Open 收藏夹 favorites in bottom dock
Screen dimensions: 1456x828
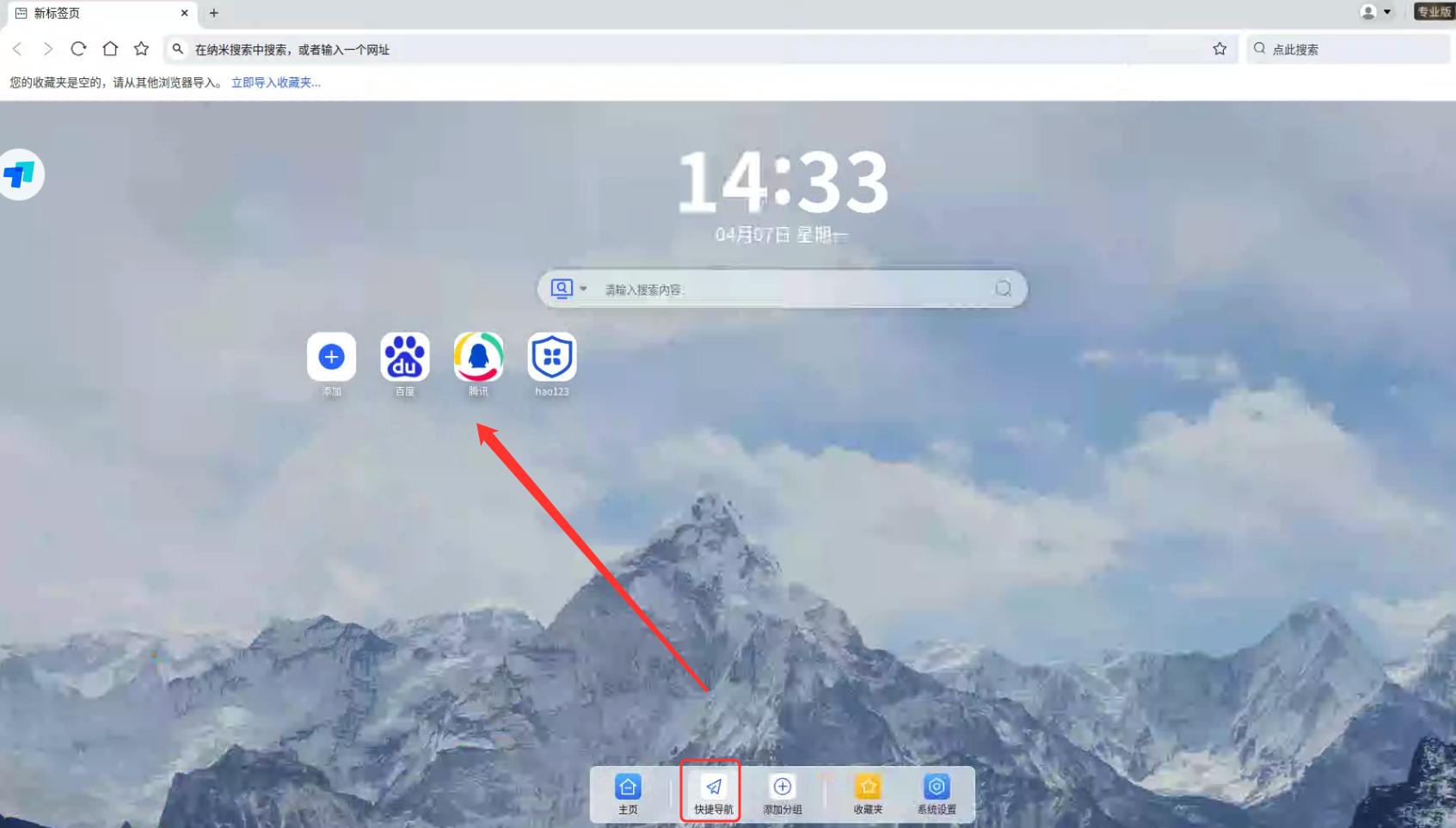(x=868, y=794)
